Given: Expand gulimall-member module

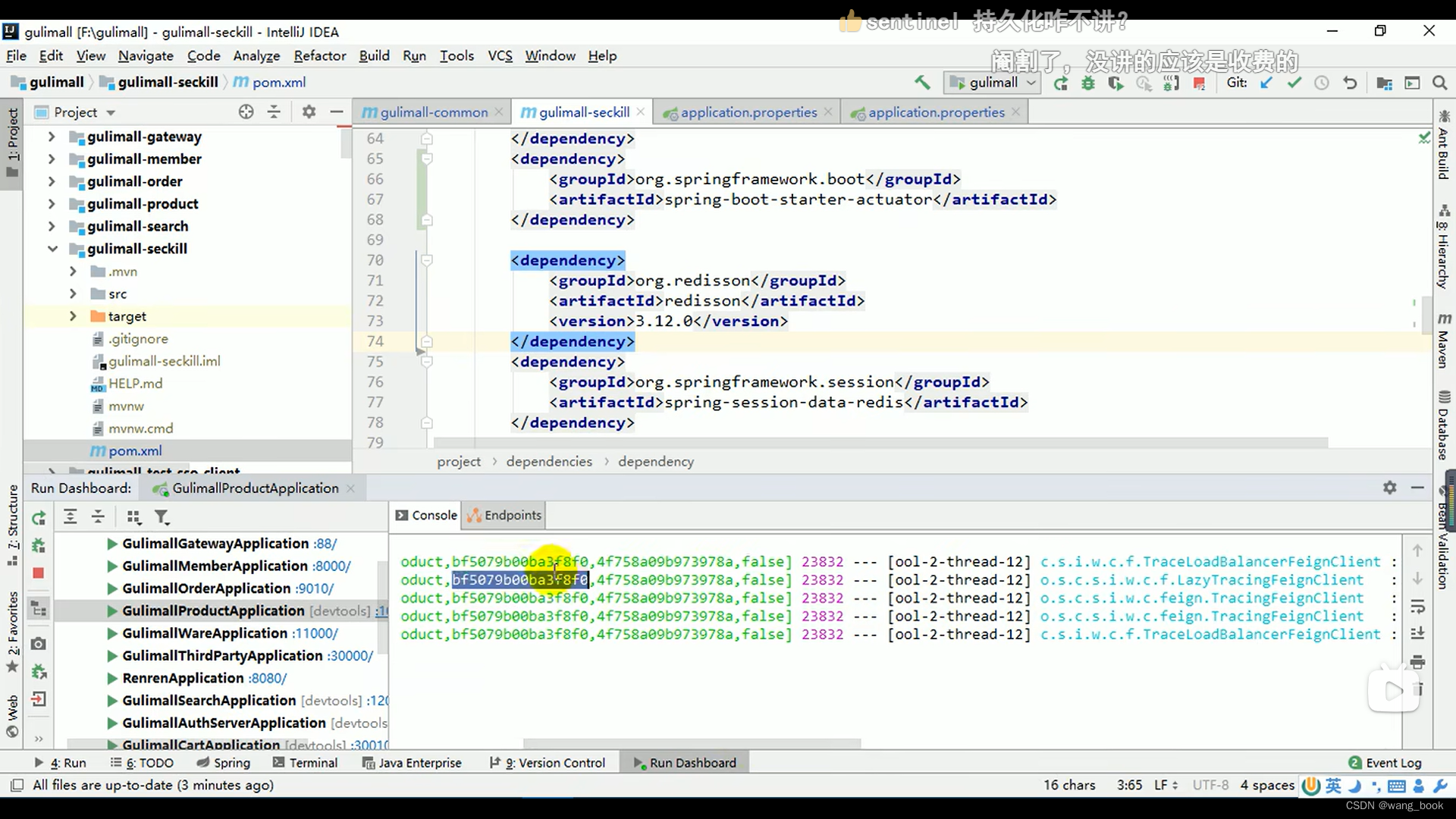Looking at the screenshot, I should coord(52,159).
